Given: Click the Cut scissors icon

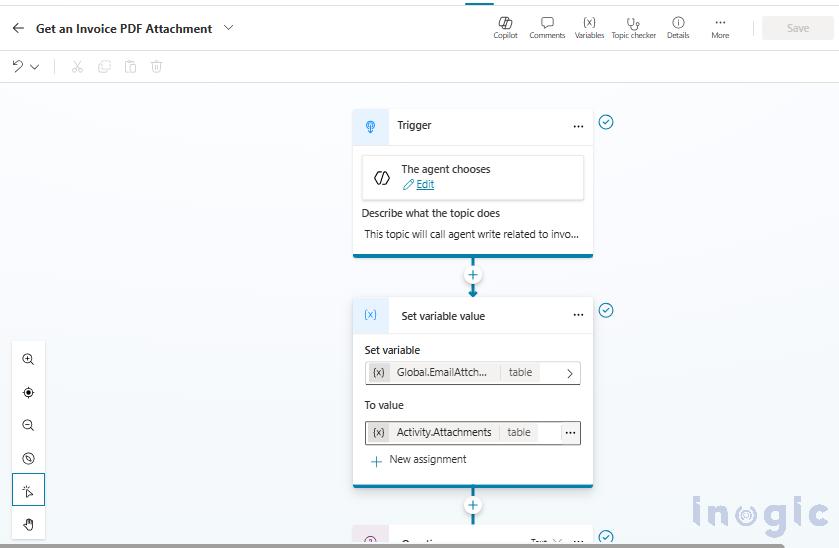Looking at the screenshot, I should click(x=78, y=66).
